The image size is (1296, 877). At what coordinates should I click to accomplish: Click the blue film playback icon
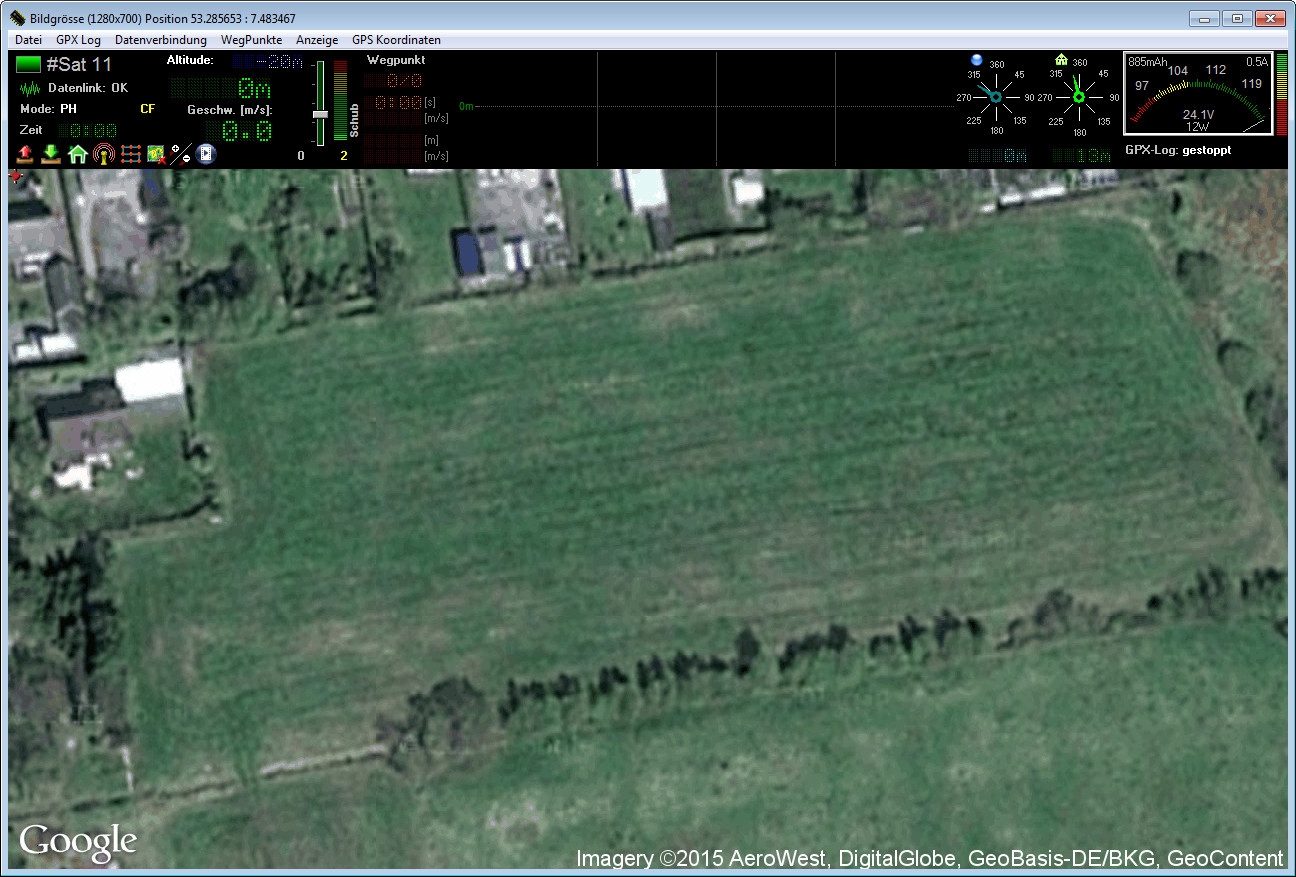tap(206, 154)
